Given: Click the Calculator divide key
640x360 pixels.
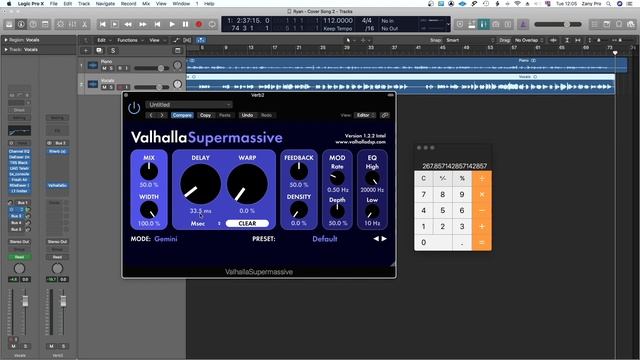Looking at the screenshot, I should (482, 179).
